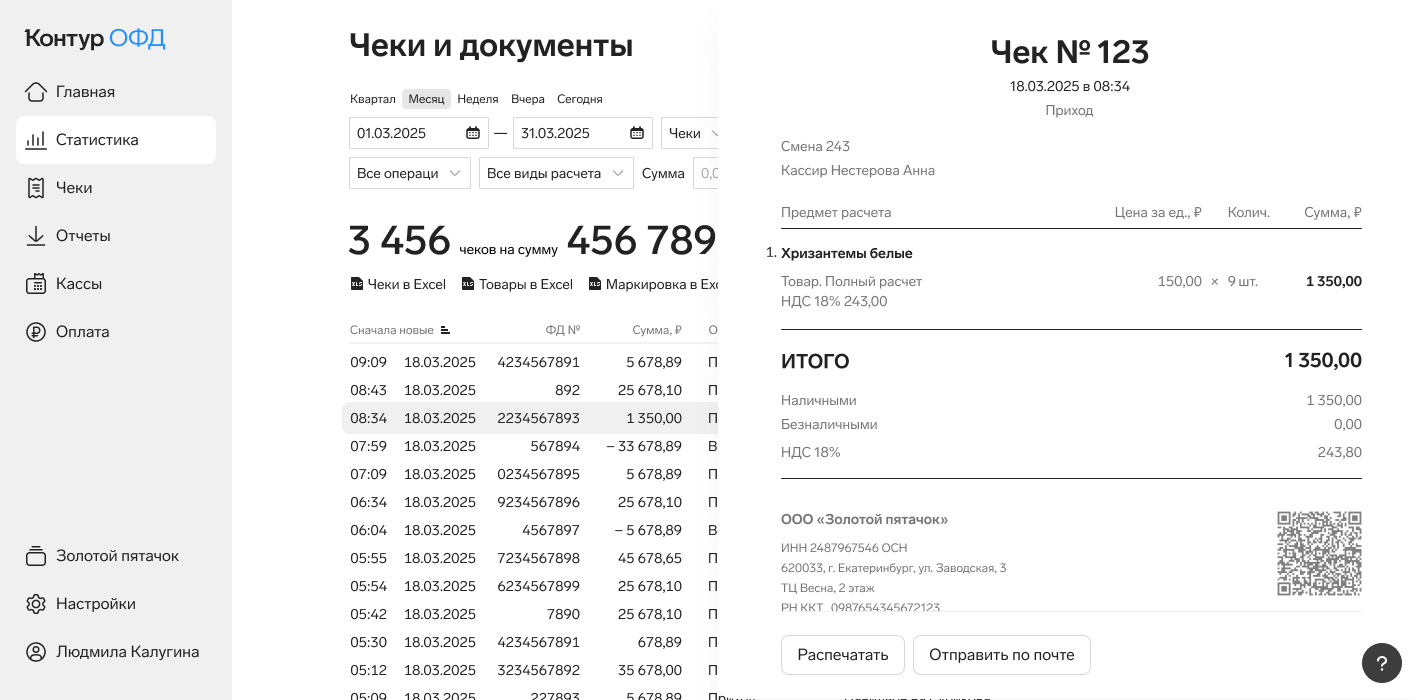Click the Чеки receipt icon in sidebar
This screenshot has width=1418, height=700.
tap(36, 188)
